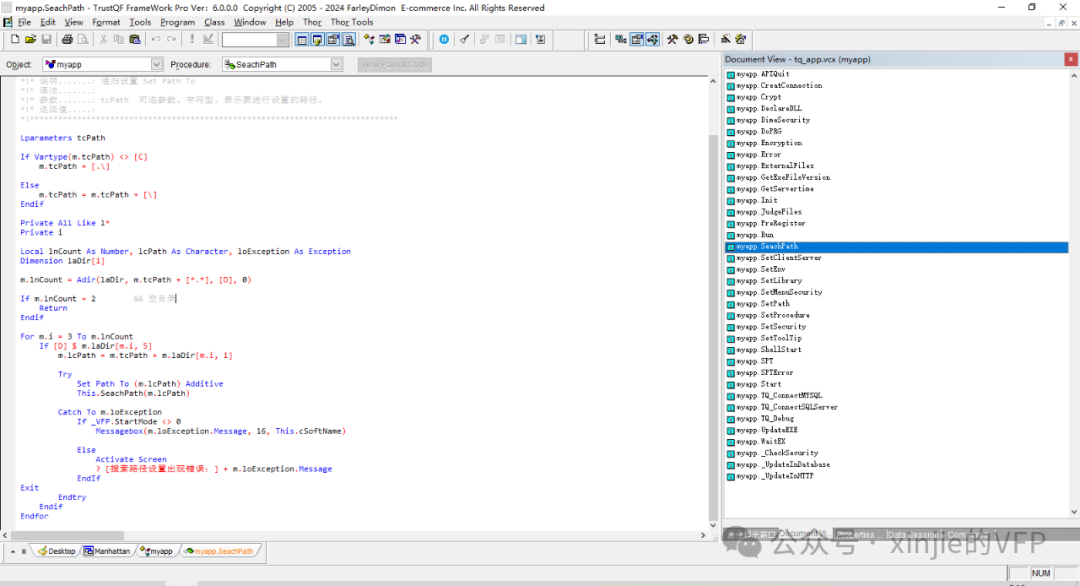Image resolution: width=1080 pixels, height=586 pixels.
Task: Click the Print toolbar icon
Action: [x=67, y=40]
